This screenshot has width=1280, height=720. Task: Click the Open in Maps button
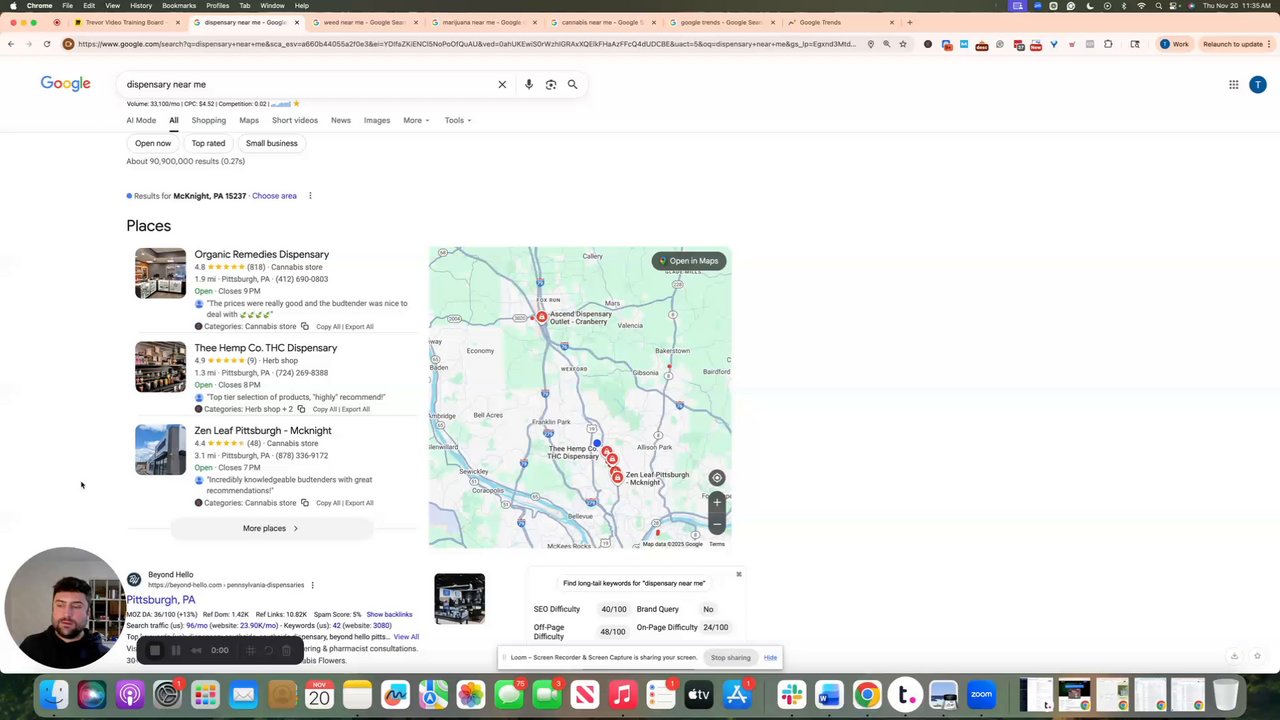tap(688, 261)
